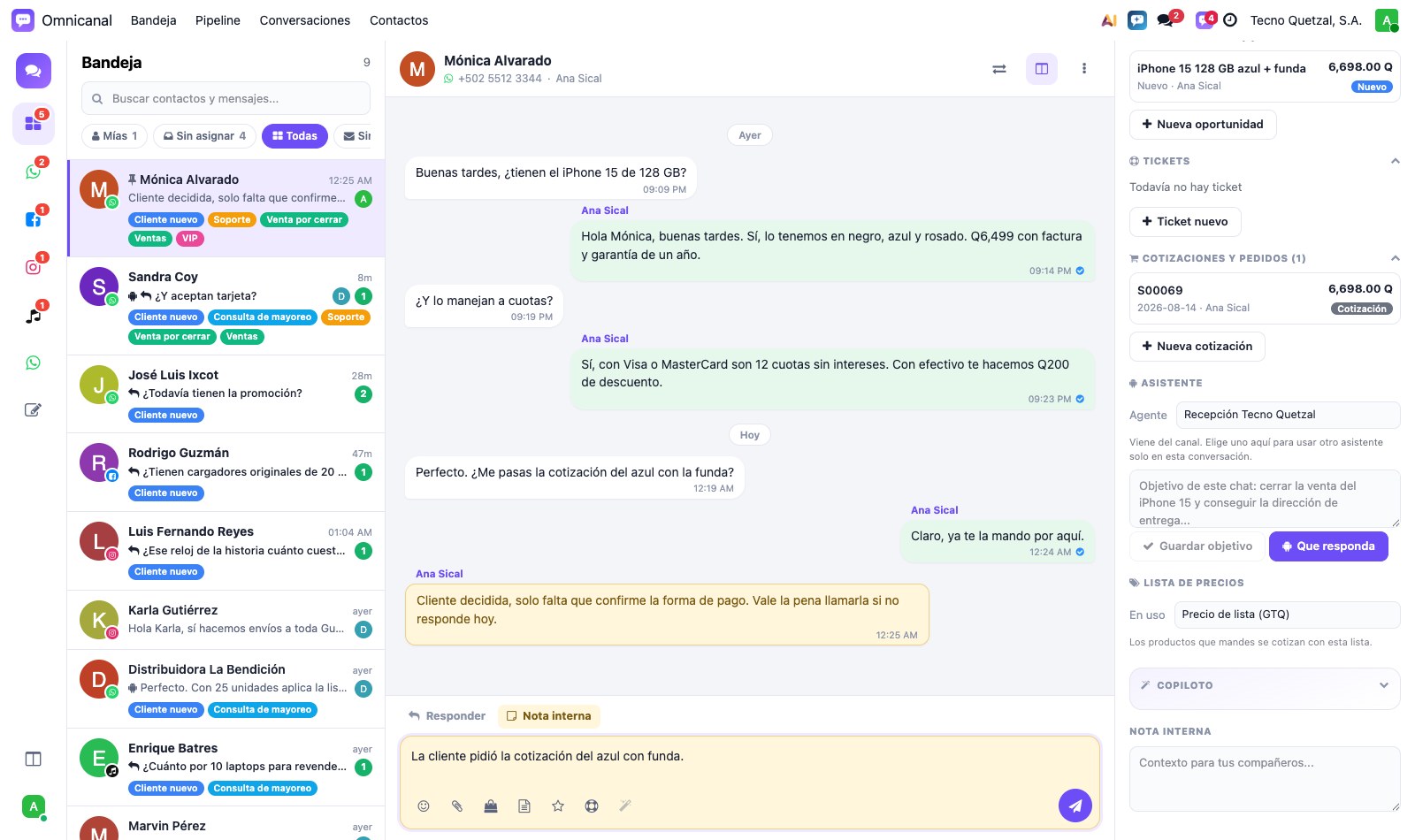Click the purple chat bubbles icon at sidebar top
1415x840 pixels.
[34, 71]
